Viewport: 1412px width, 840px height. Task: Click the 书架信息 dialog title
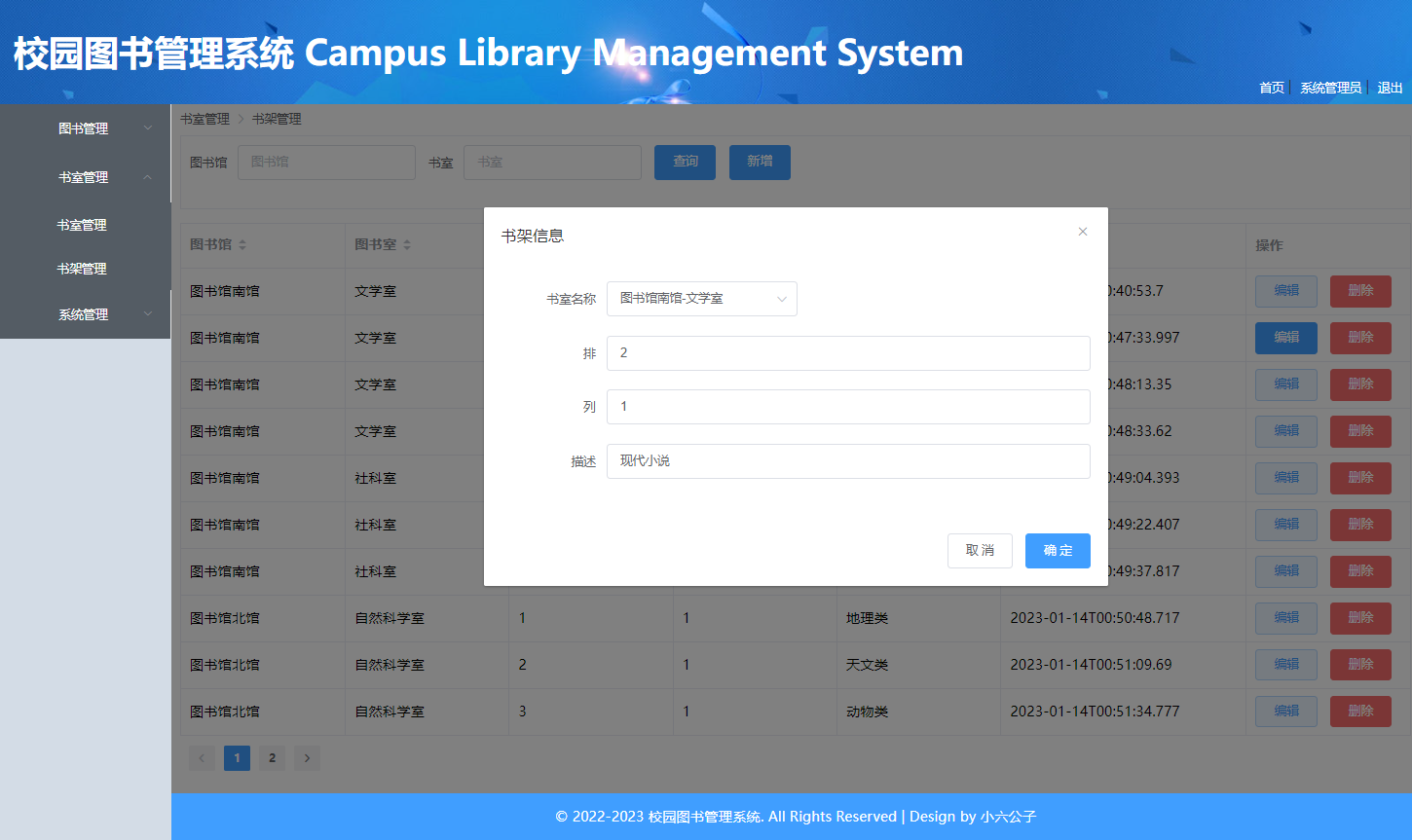click(533, 236)
